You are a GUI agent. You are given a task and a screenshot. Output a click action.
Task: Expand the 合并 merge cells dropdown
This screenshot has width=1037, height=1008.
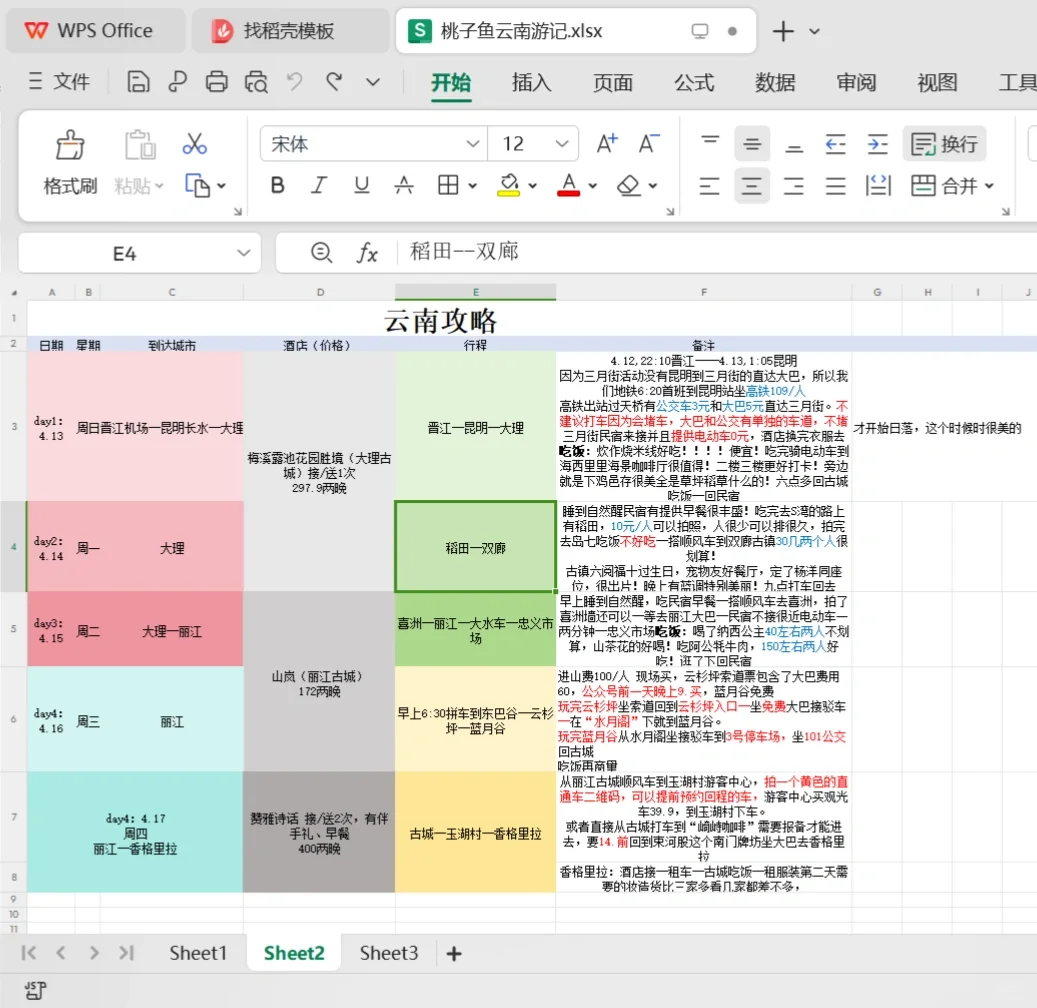[988, 185]
